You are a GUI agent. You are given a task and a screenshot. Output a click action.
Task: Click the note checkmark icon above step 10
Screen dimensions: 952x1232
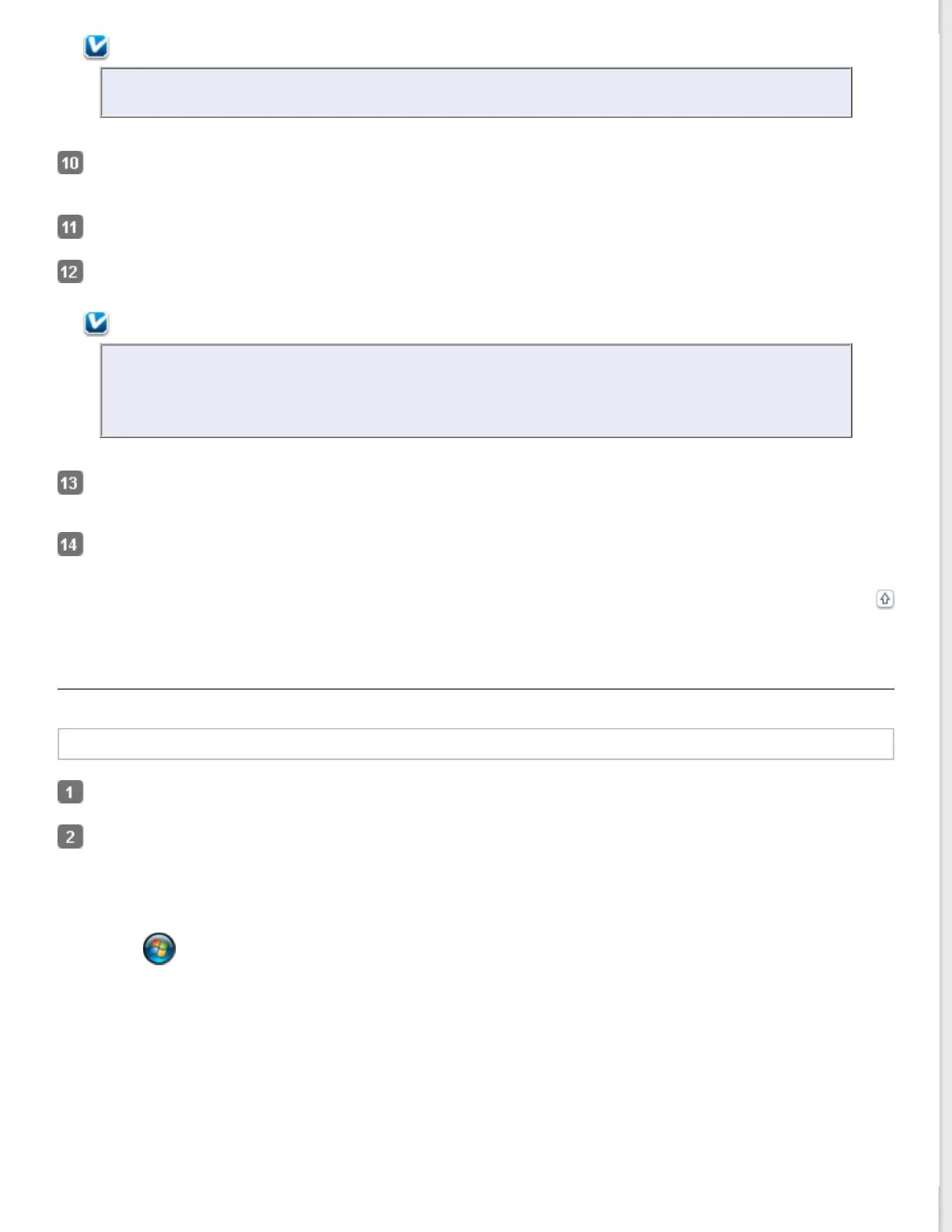coord(96,47)
